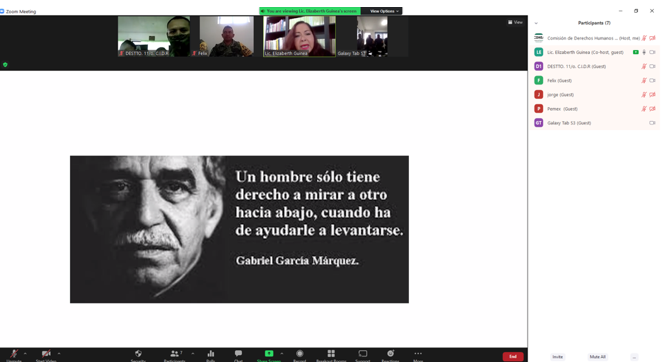Click the D1 avatar of DESTTO participant
Image resolution: width=663 pixels, height=362 pixels.
pyautogui.click(x=539, y=66)
